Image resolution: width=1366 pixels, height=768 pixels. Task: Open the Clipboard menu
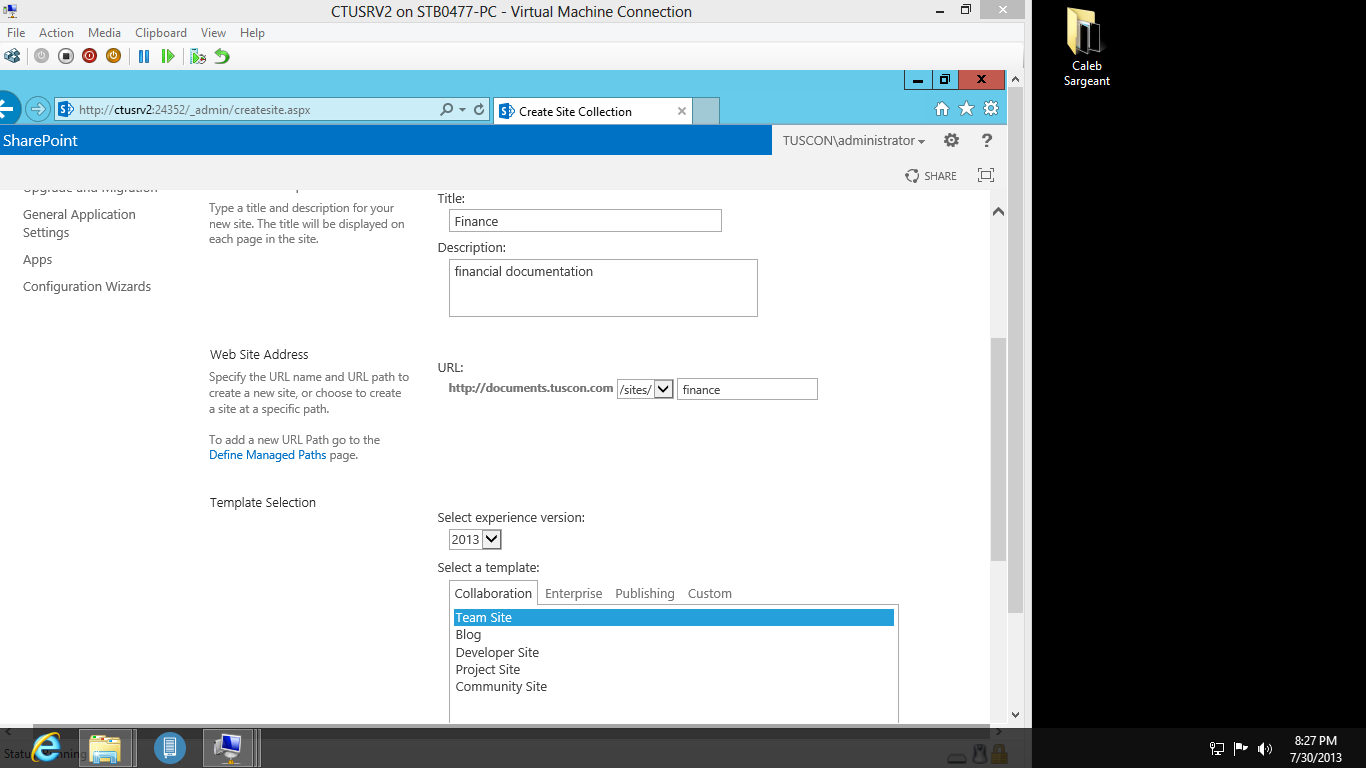161,33
